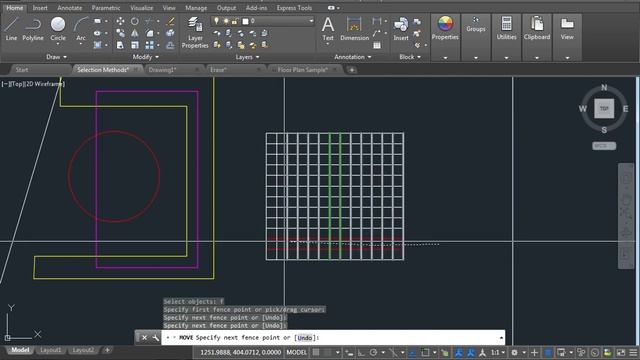
Task: Click the new drawing tab plus button
Action: [x=352, y=70]
